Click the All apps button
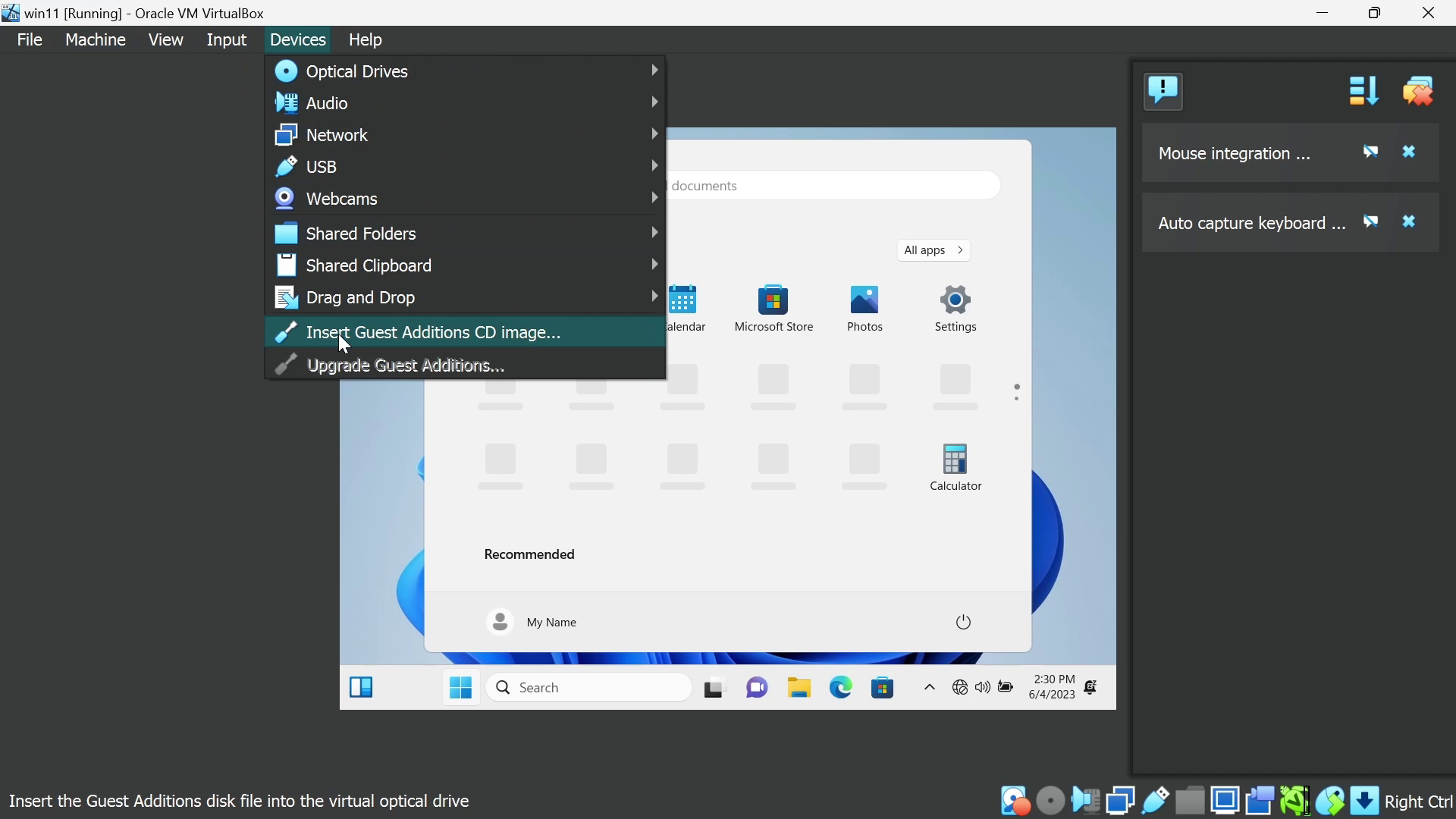The height and width of the screenshot is (819, 1456). (x=934, y=250)
